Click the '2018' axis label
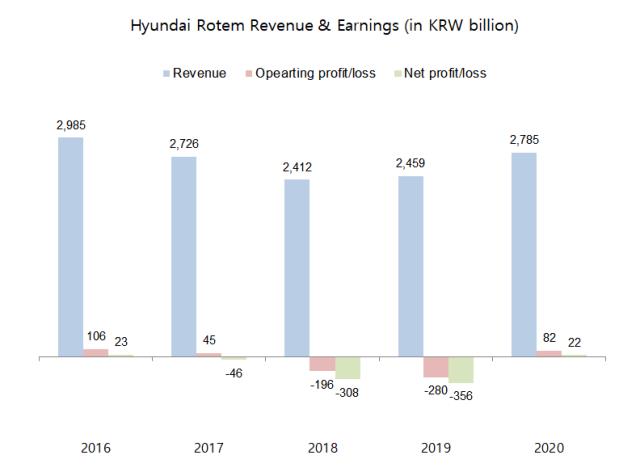Image resolution: width=640 pixels, height=472 pixels. (x=322, y=448)
